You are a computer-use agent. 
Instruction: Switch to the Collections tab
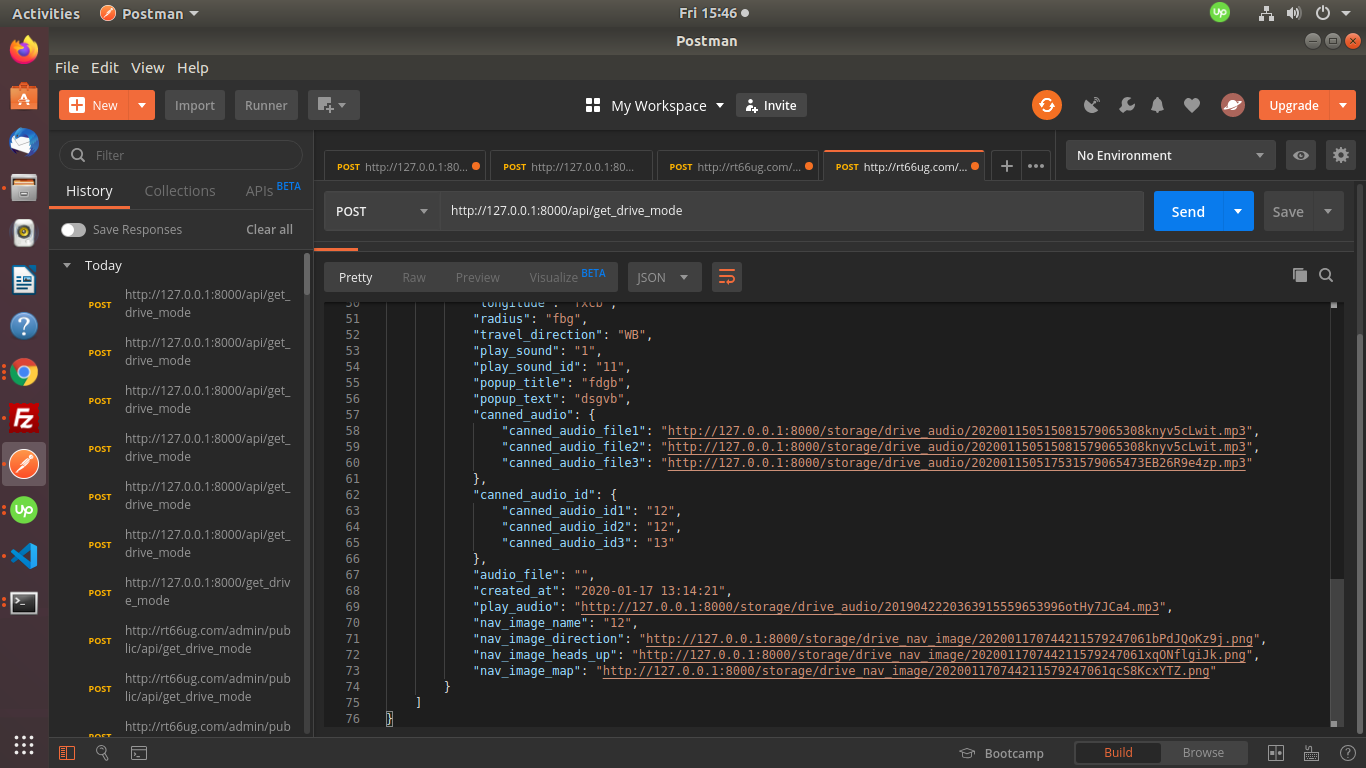[180, 191]
